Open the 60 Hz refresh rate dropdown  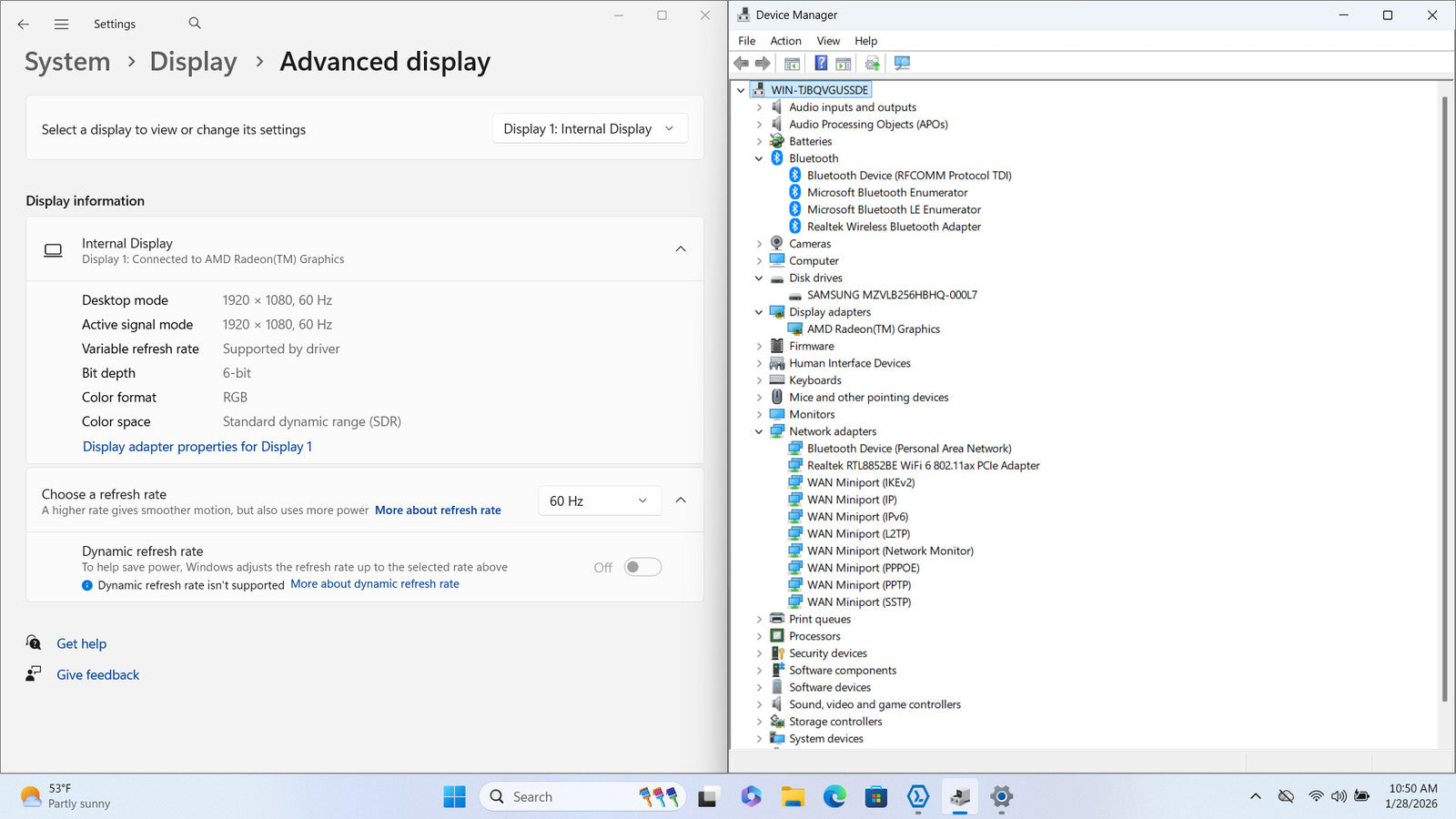598,500
